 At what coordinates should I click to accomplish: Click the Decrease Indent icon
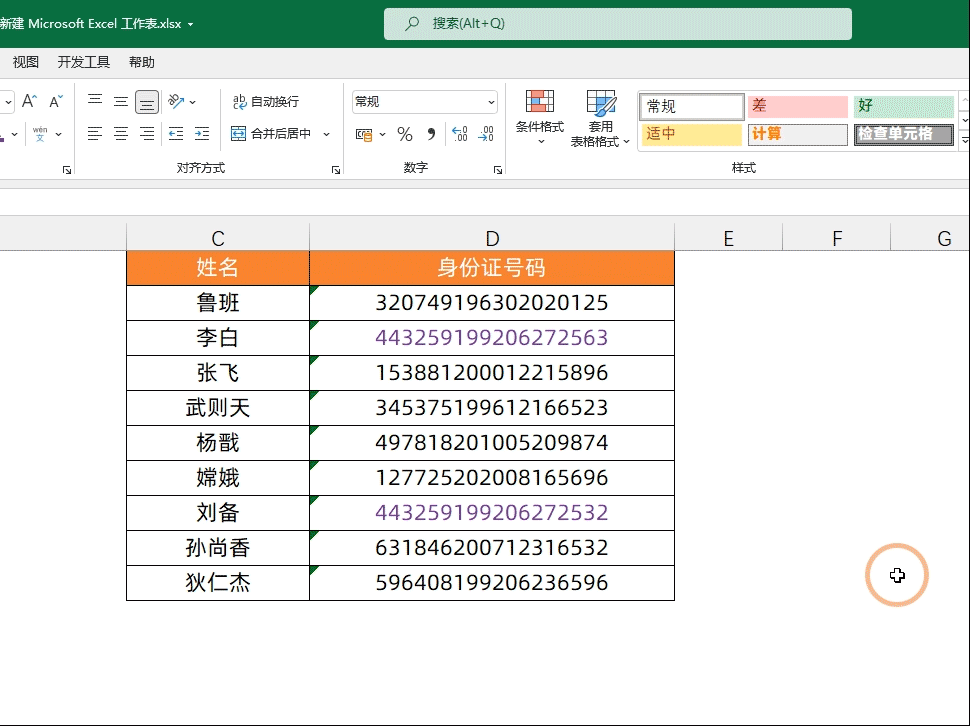pos(176,134)
